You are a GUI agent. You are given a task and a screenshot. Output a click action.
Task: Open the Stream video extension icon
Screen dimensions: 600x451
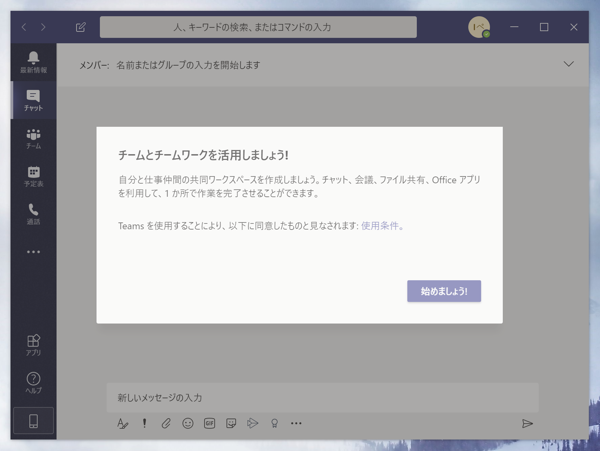253,423
